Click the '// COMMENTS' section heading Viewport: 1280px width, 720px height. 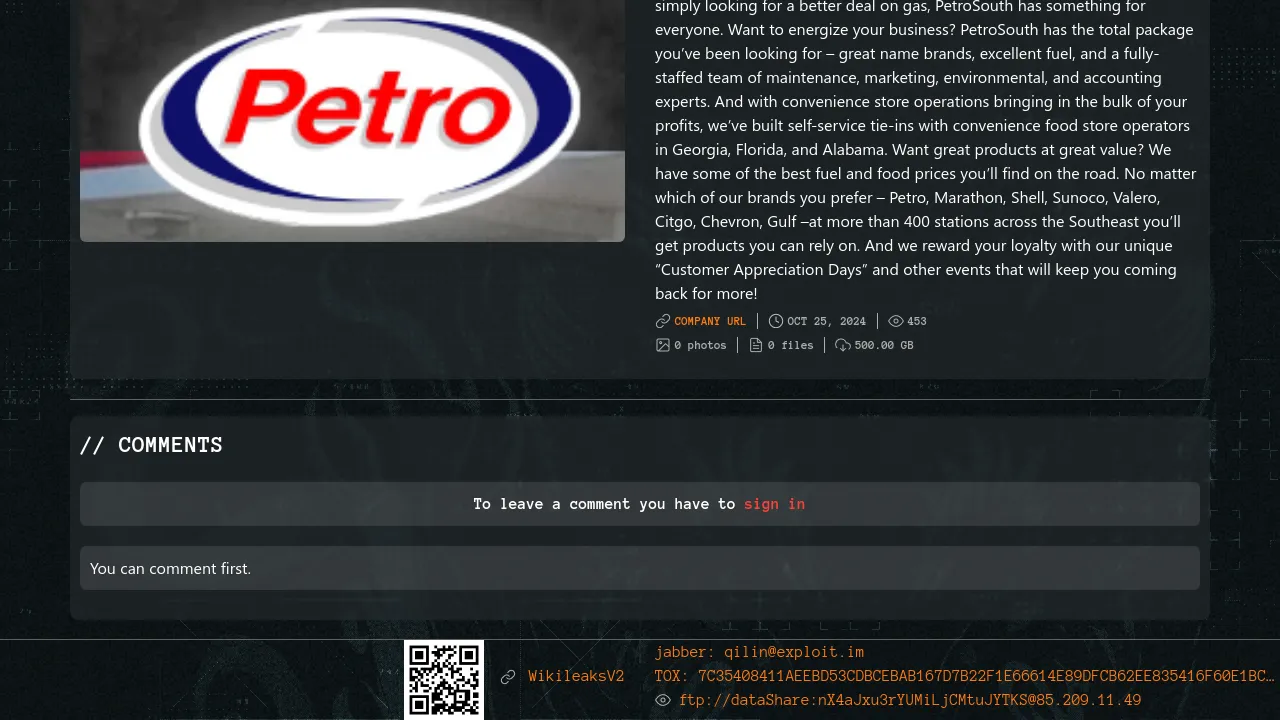coord(151,445)
